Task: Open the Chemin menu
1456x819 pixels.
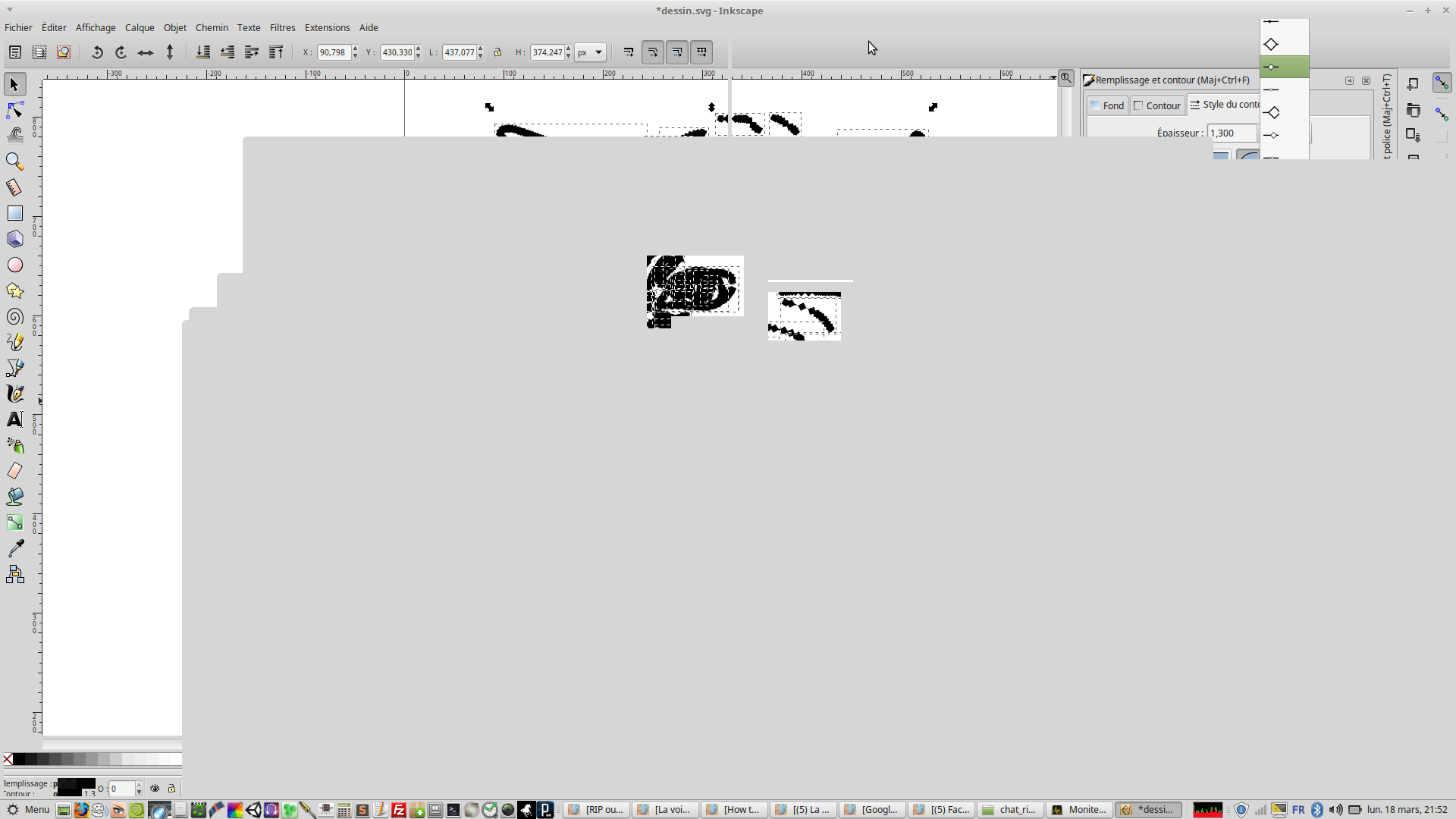Action: pos(212,27)
